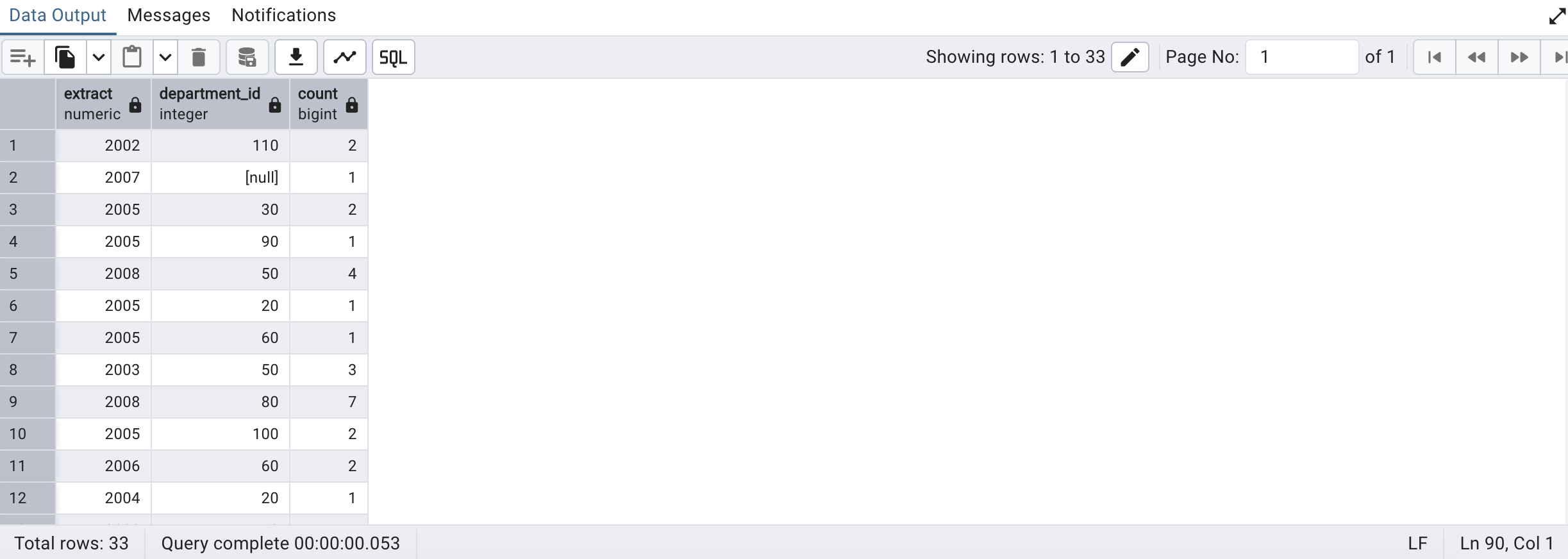This screenshot has height=559, width=1568.
Task: Open the Graph Visualiser icon
Action: point(345,58)
